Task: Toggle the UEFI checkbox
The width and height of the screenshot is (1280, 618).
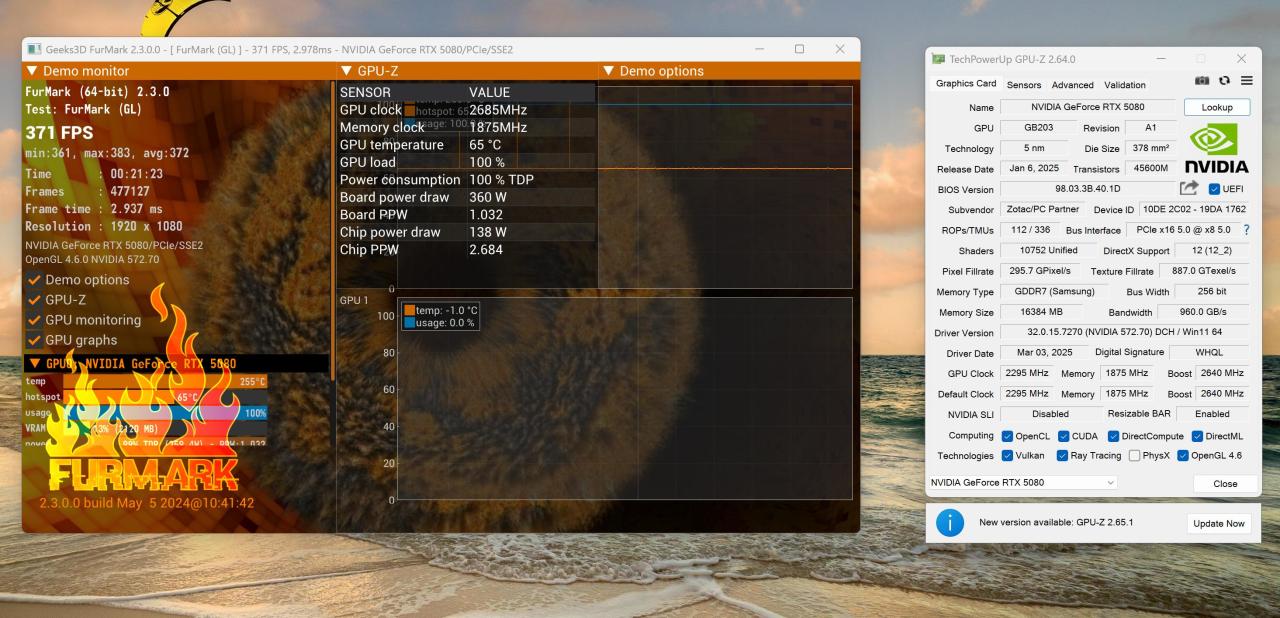Action: pyautogui.click(x=1214, y=189)
